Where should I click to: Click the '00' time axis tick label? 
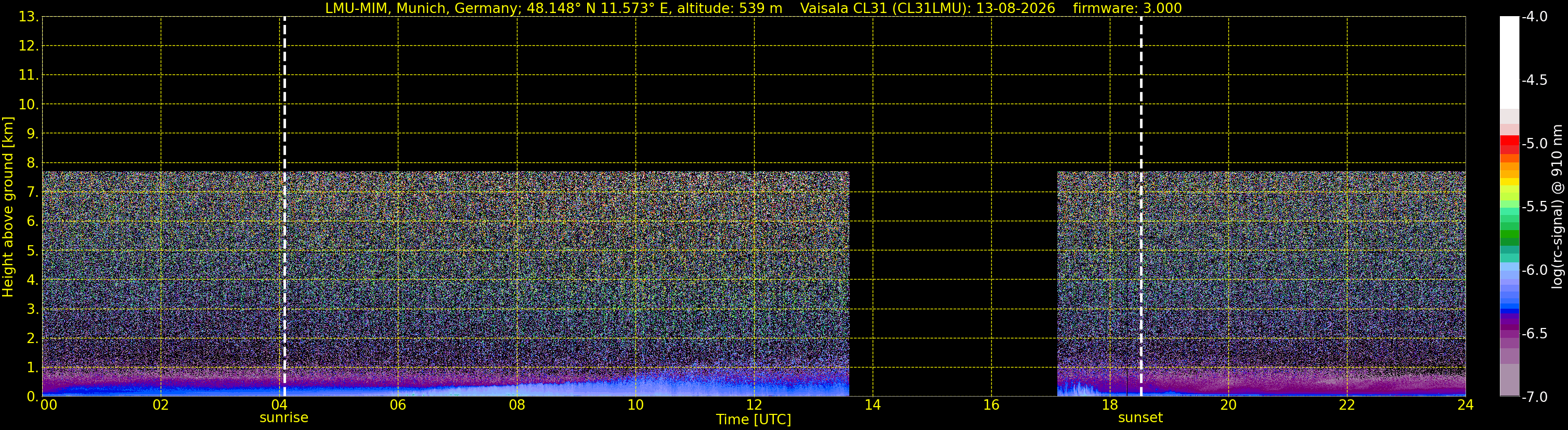pyautogui.click(x=49, y=405)
